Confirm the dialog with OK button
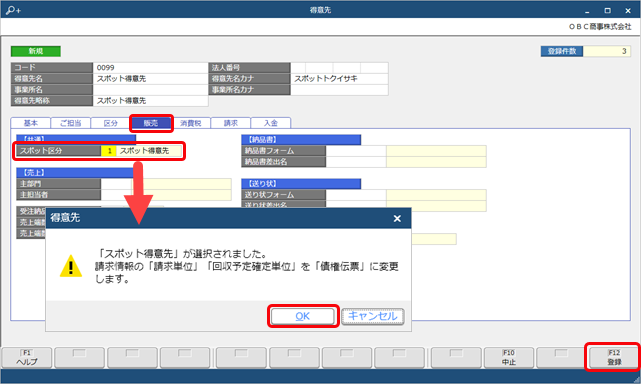 point(303,316)
